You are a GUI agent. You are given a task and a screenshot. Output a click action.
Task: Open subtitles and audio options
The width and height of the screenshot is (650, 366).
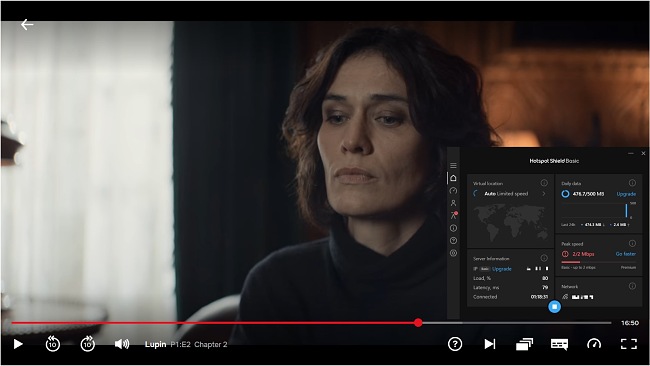point(559,344)
